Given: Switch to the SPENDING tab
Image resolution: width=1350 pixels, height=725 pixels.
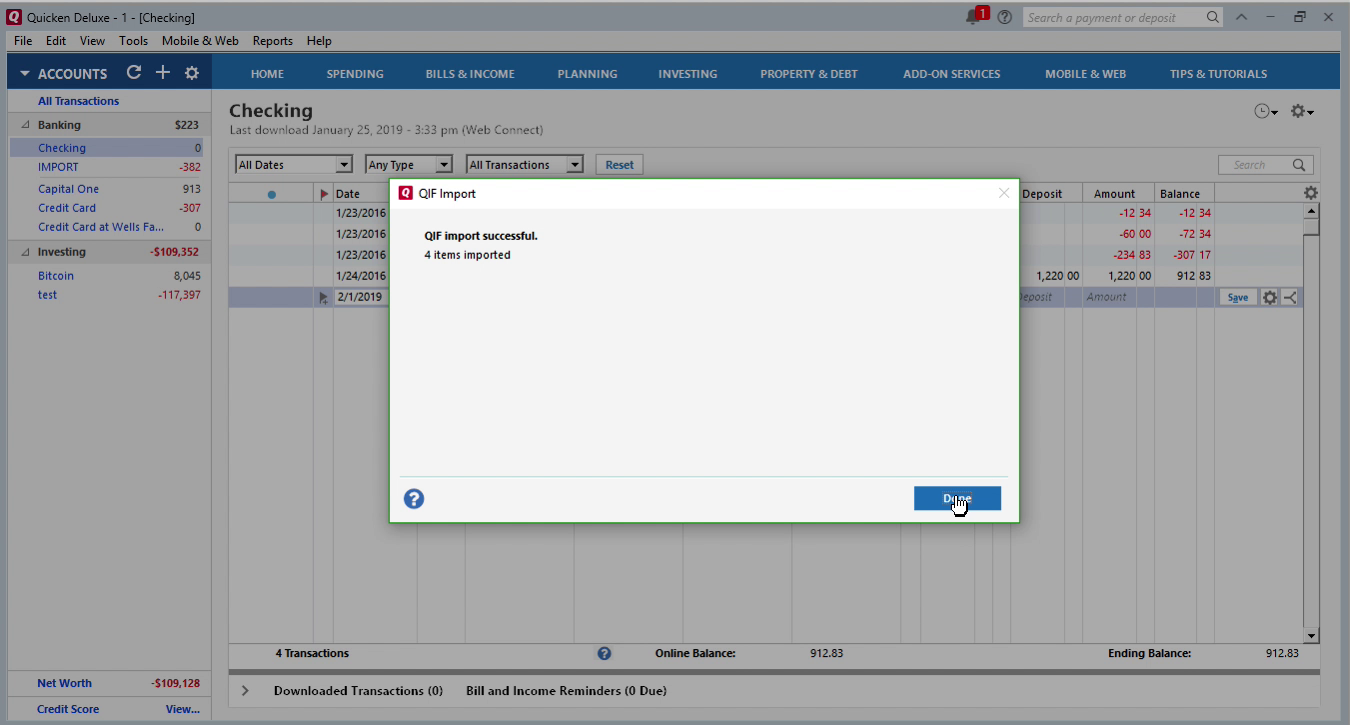Looking at the screenshot, I should pyautogui.click(x=355, y=74).
